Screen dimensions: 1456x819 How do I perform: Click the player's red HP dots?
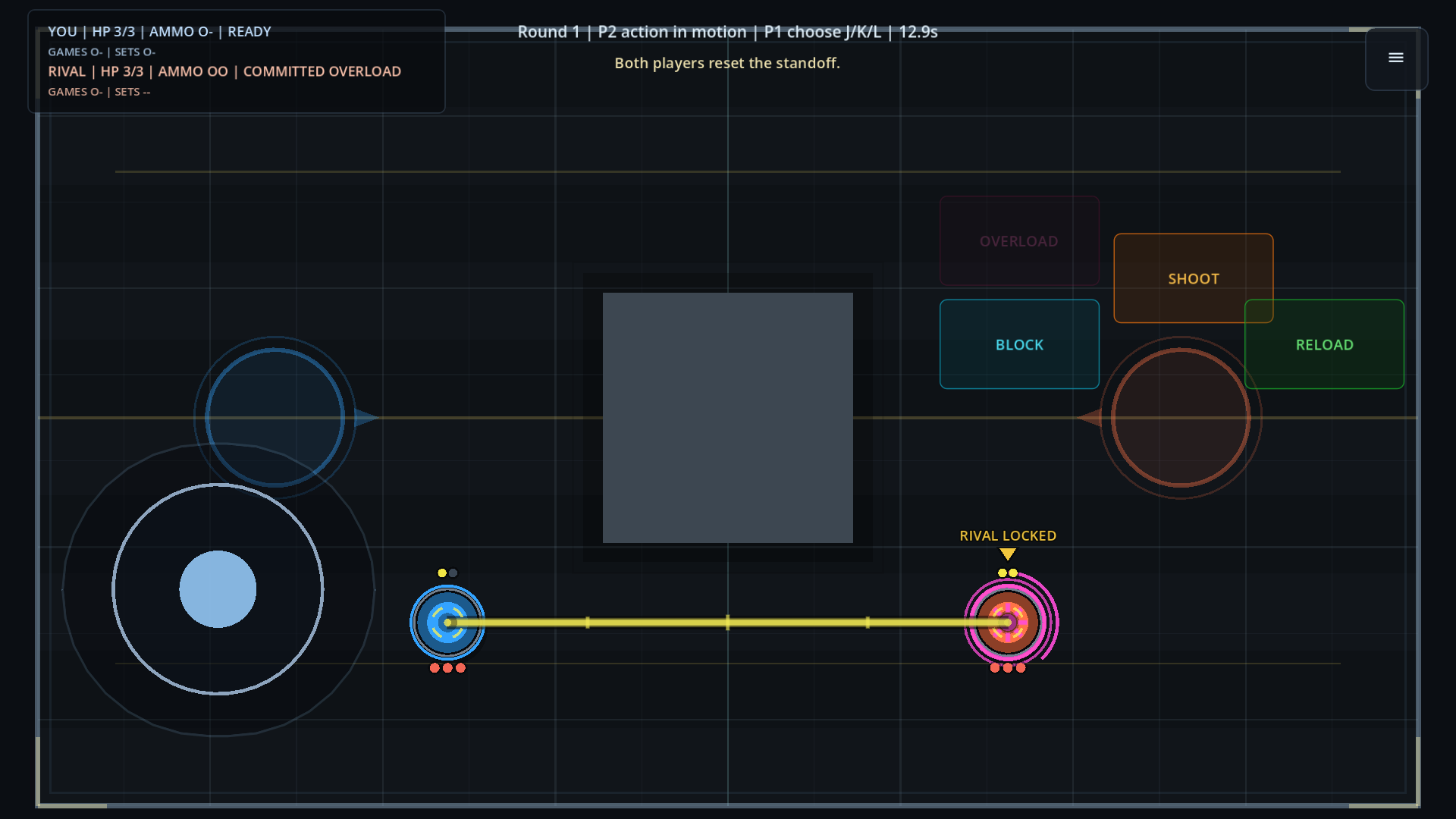447,668
